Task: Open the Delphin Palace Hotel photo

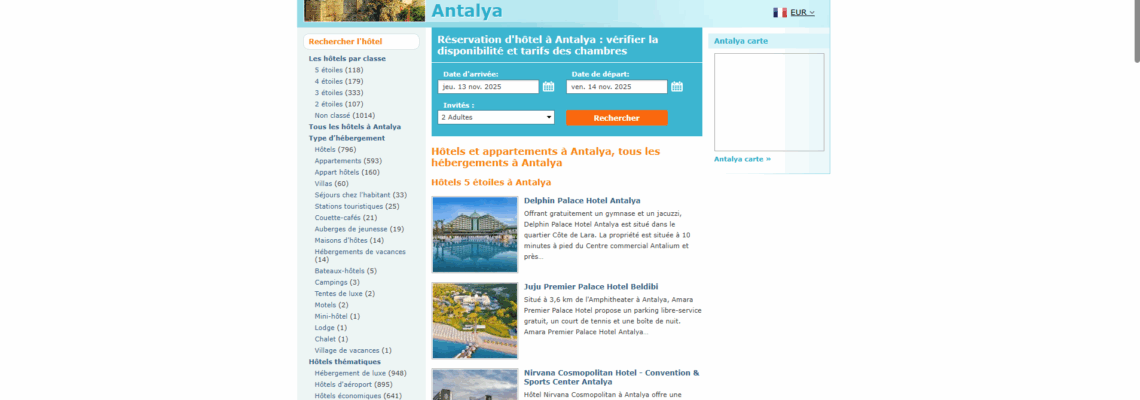Action: click(x=475, y=234)
